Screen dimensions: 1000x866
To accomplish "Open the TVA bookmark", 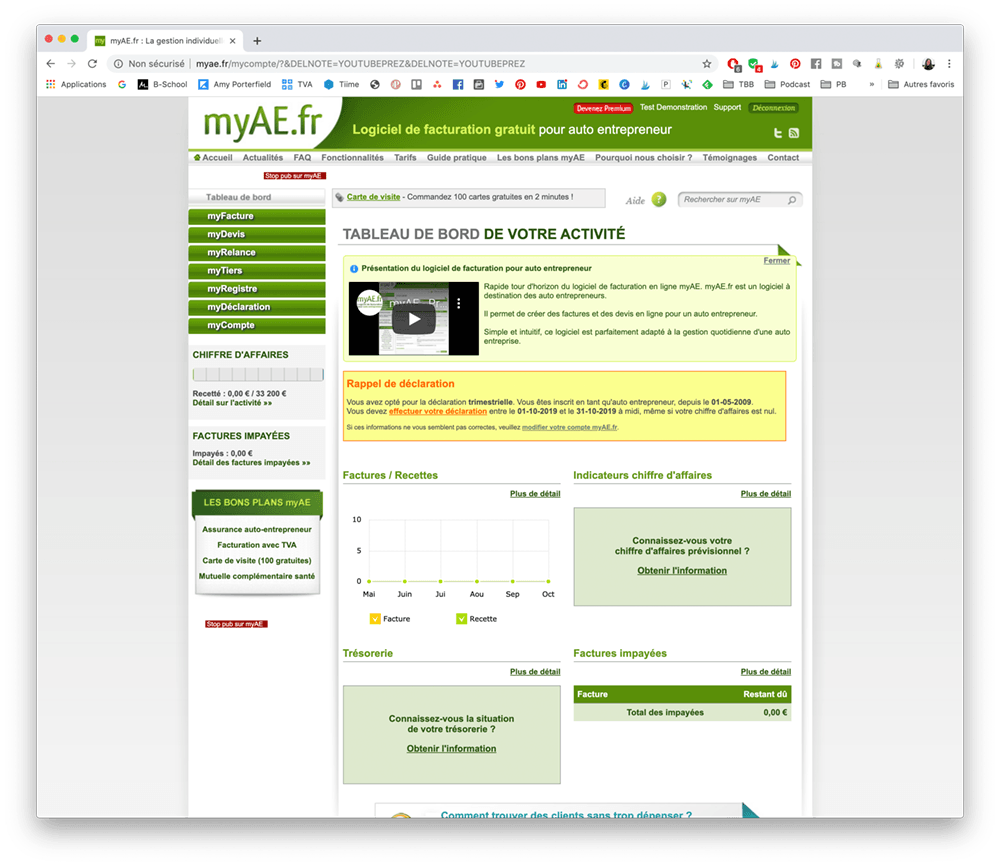I will 297,84.
